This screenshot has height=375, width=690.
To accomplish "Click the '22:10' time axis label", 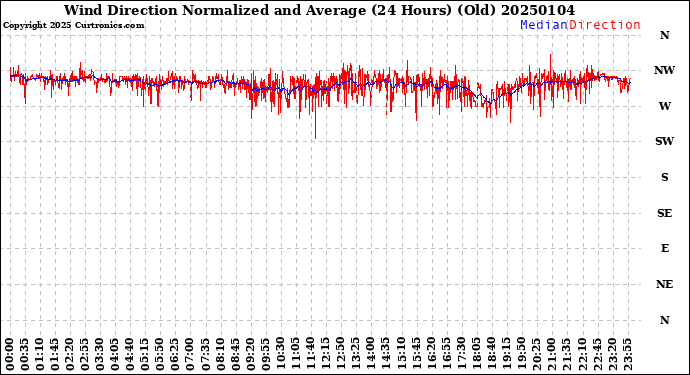I will pos(582,354).
